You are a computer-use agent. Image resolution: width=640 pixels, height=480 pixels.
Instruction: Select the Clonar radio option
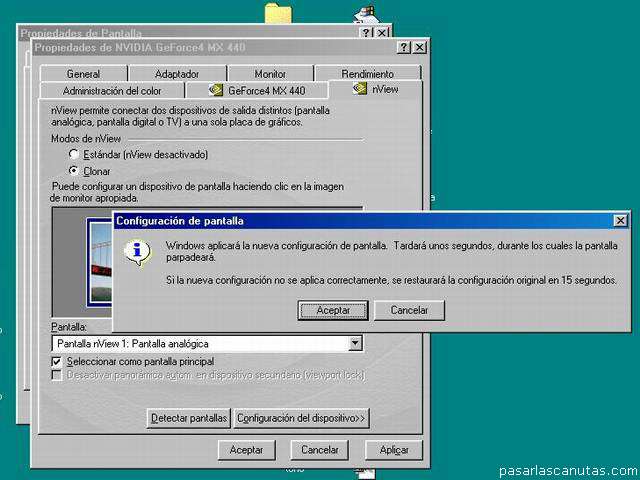(x=73, y=171)
